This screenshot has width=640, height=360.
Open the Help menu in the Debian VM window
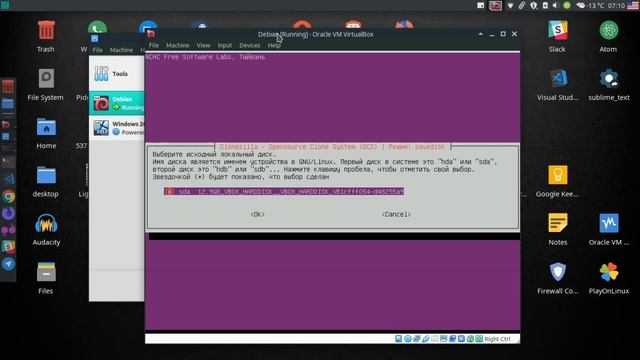click(274, 45)
